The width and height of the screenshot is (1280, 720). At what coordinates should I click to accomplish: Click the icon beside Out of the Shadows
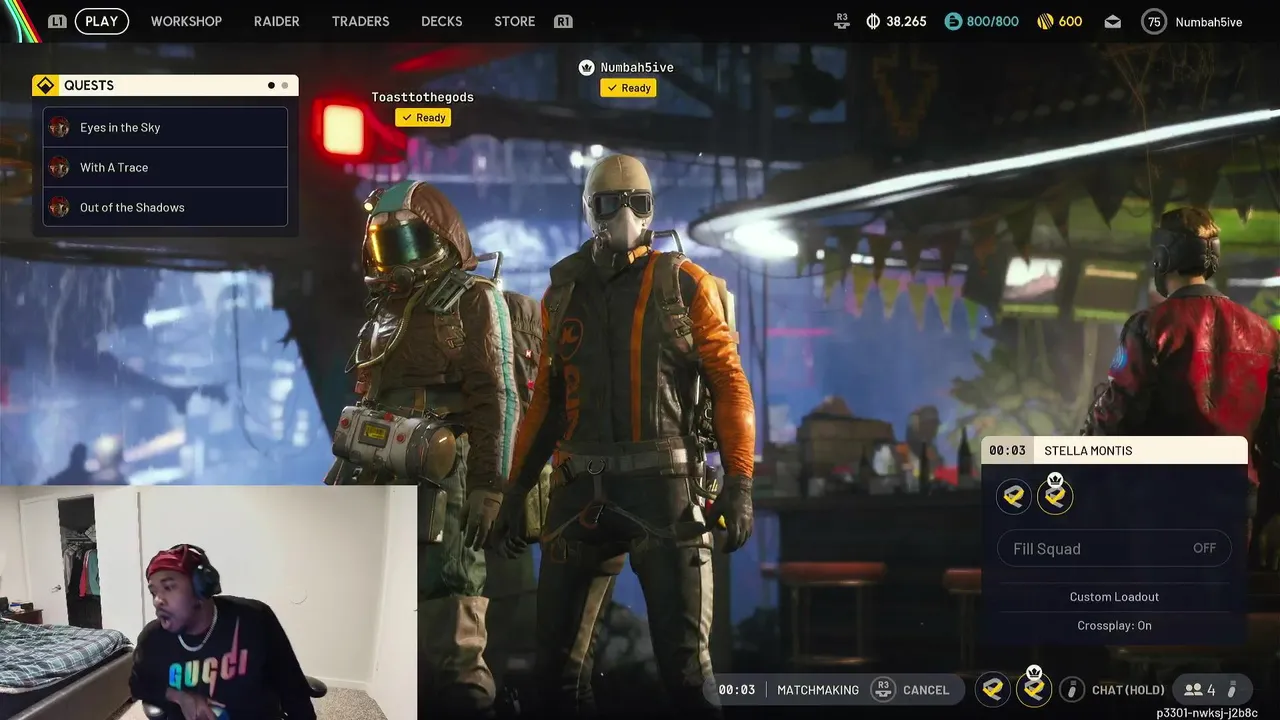(59, 207)
